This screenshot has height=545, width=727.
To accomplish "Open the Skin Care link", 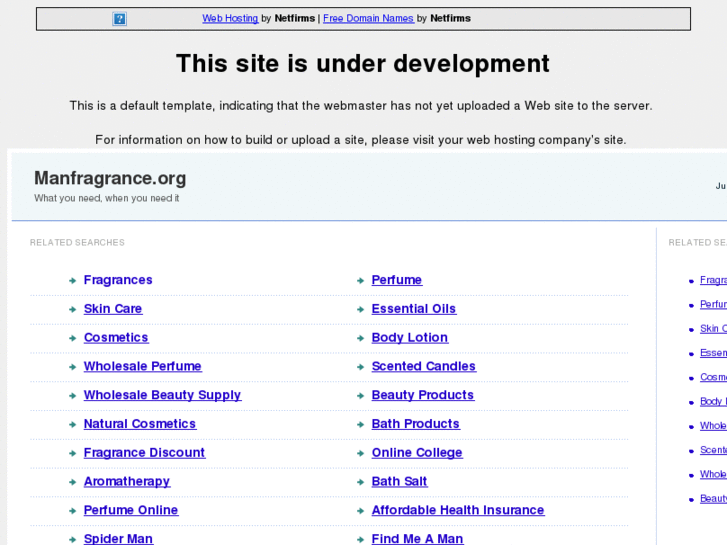I will [x=113, y=309].
